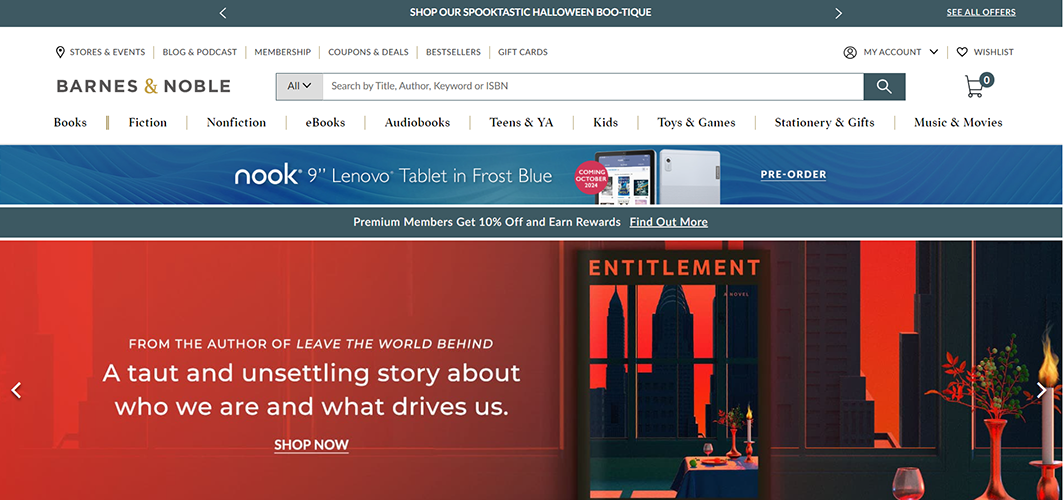This screenshot has width=1063, height=500.
Task: Open the Fiction menu
Action: pos(147,122)
